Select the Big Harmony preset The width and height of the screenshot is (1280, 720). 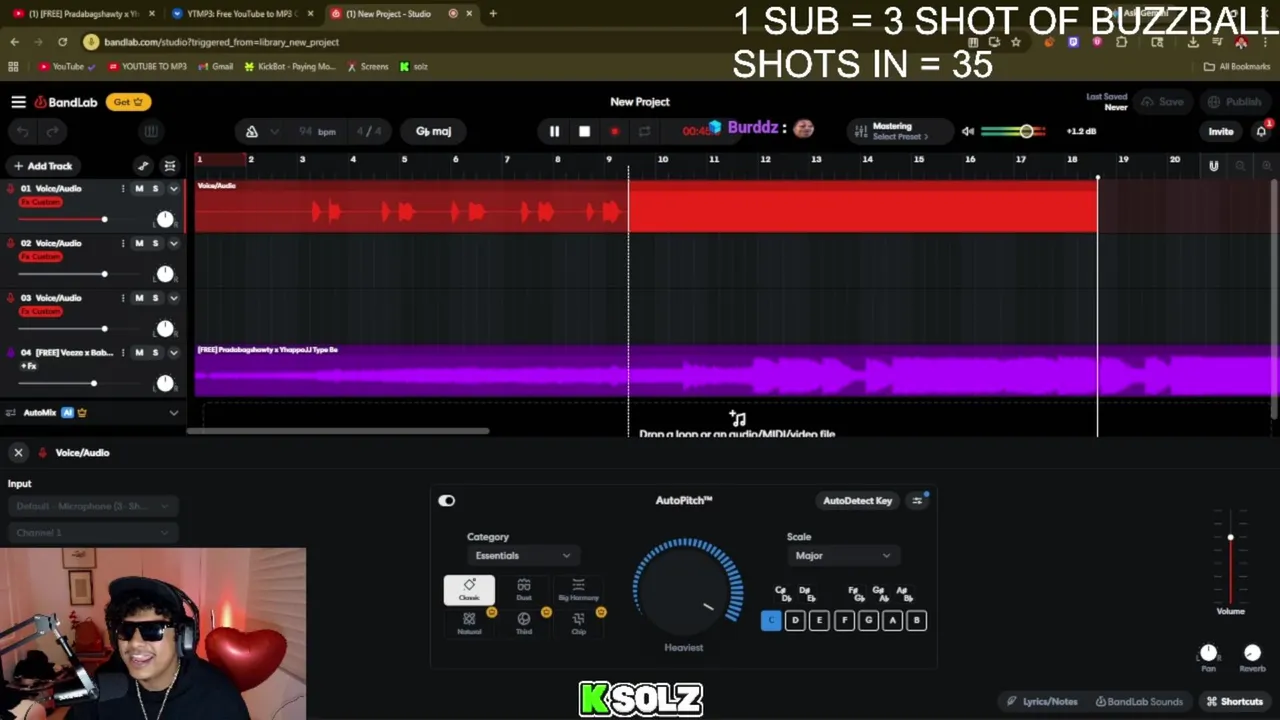click(578, 590)
